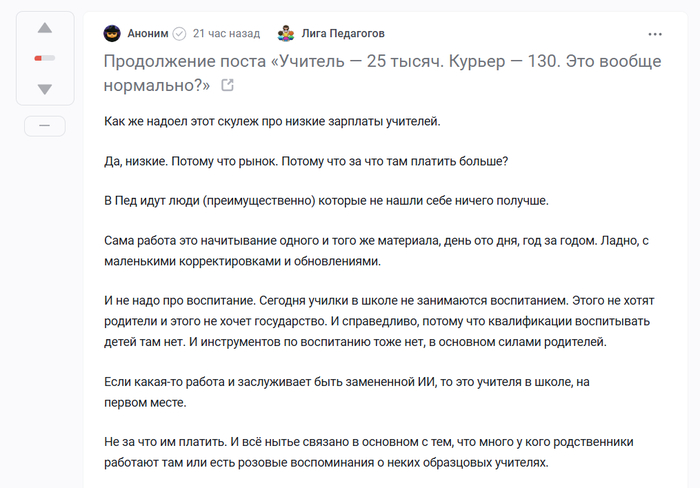
Task: Click the Аноним author avatar
Action: (113, 33)
